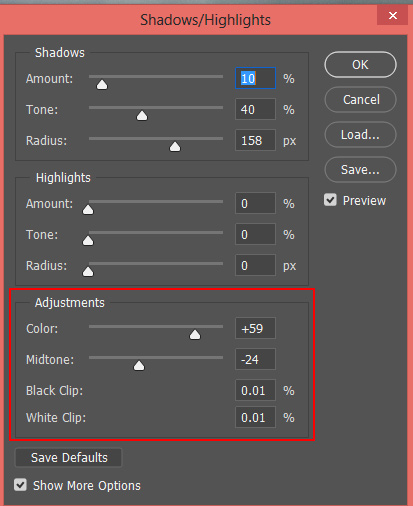Click OK to apply Shadows/Highlights
This screenshot has height=506, width=413.
[360, 65]
